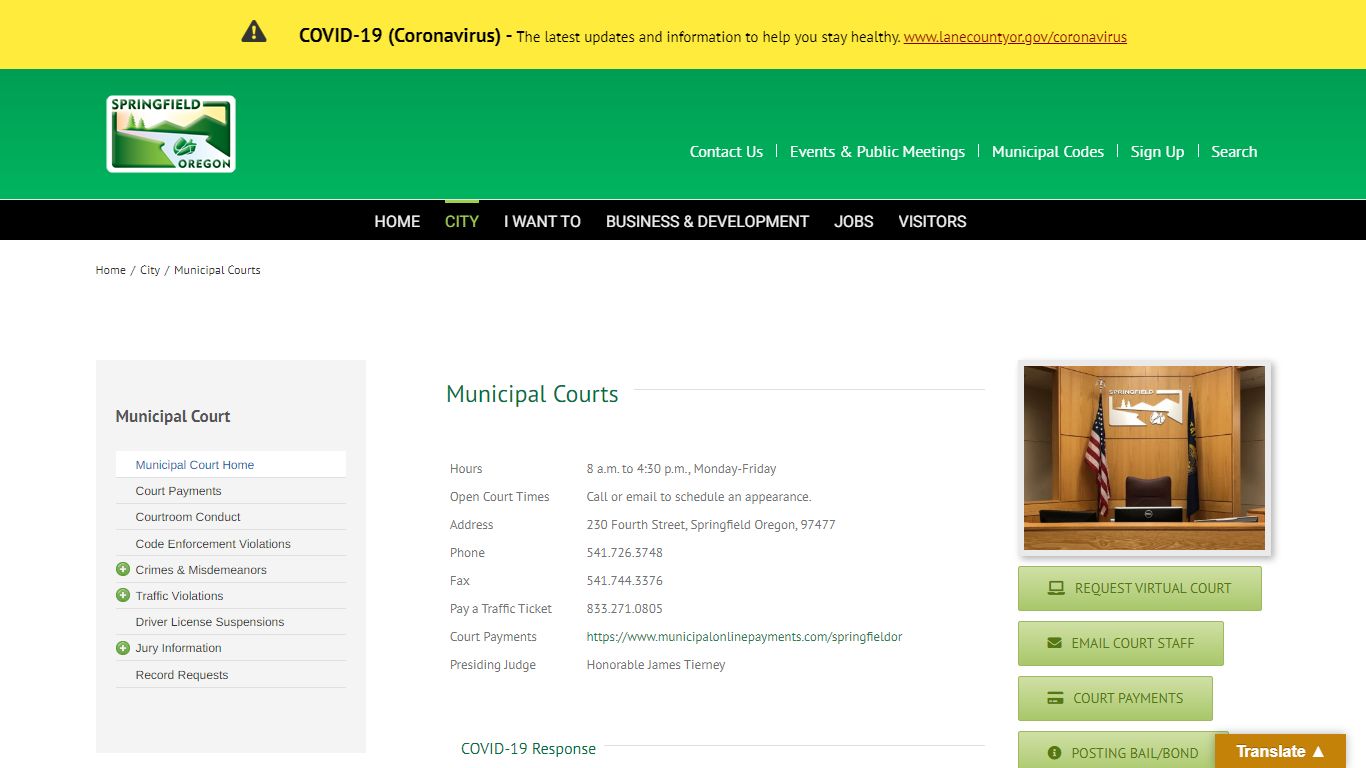Image resolution: width=1366 pixels, height=768 pixels.
Task: Open lanecountyor.gov/coronavirus link
Action: click(1015, 37)
